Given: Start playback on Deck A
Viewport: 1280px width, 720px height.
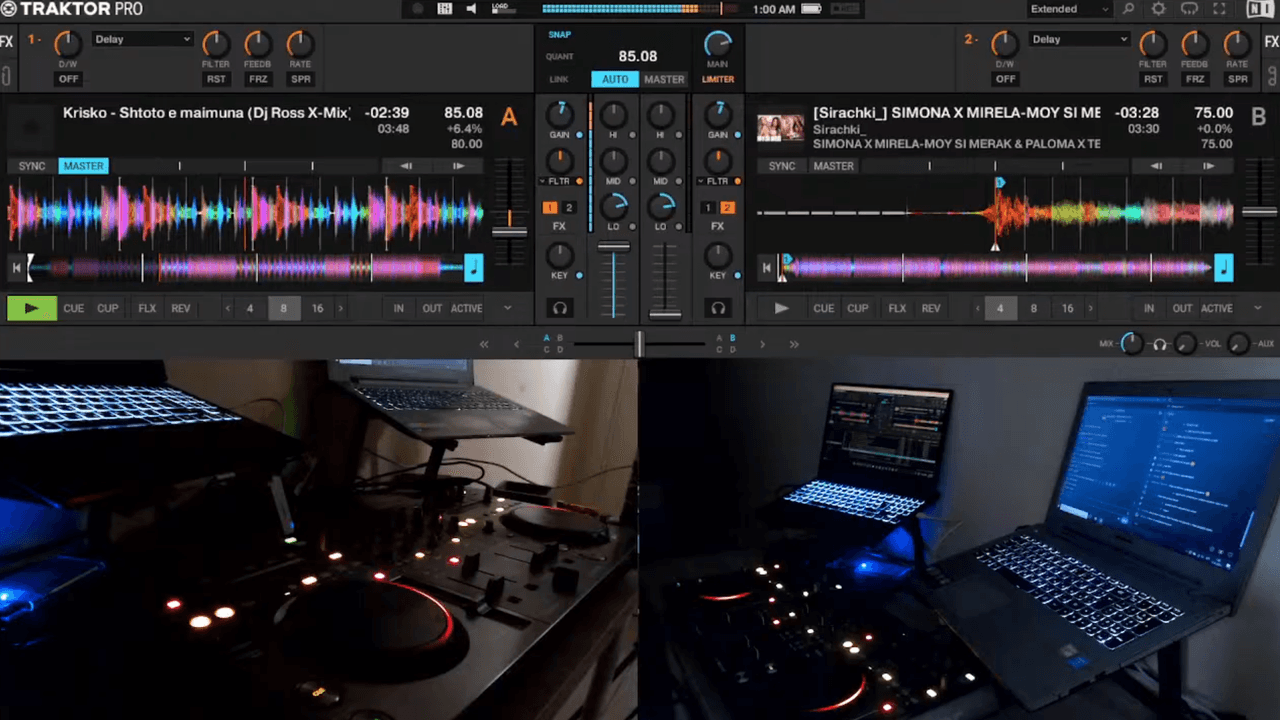Looking at the screenshot, I should point(32,308).
